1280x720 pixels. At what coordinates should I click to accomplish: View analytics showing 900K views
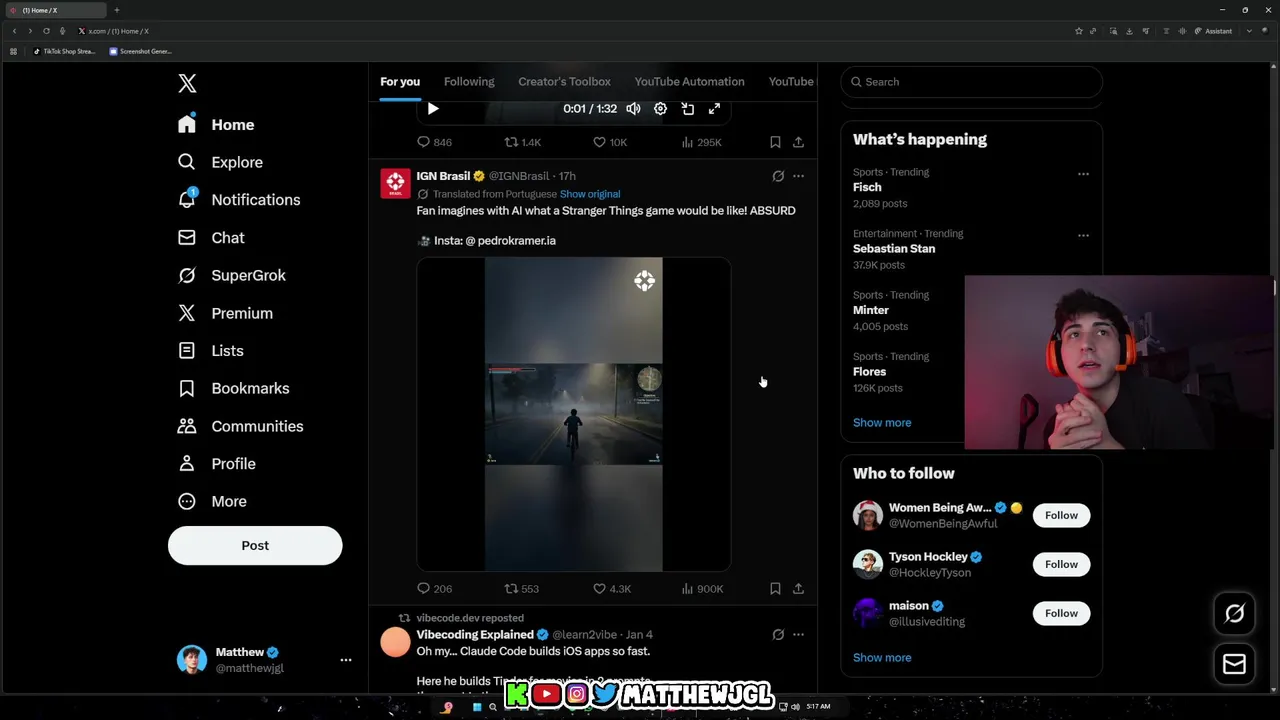[702, 589]
